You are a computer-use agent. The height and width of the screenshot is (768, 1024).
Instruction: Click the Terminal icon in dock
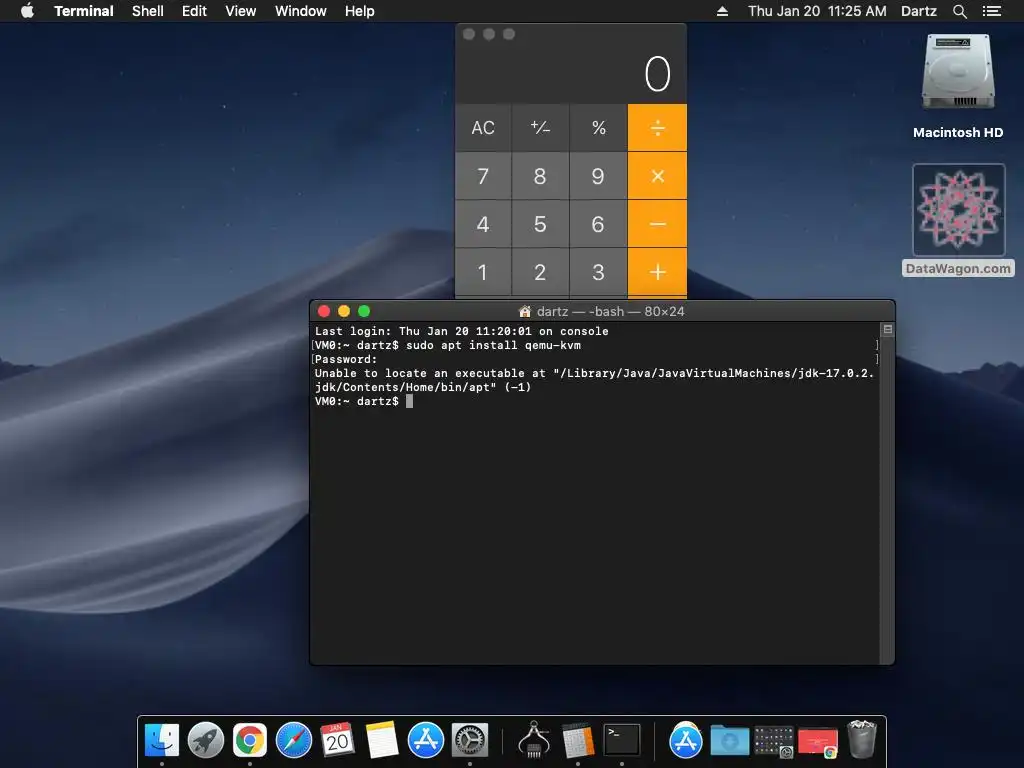click(x=622, y=741)
